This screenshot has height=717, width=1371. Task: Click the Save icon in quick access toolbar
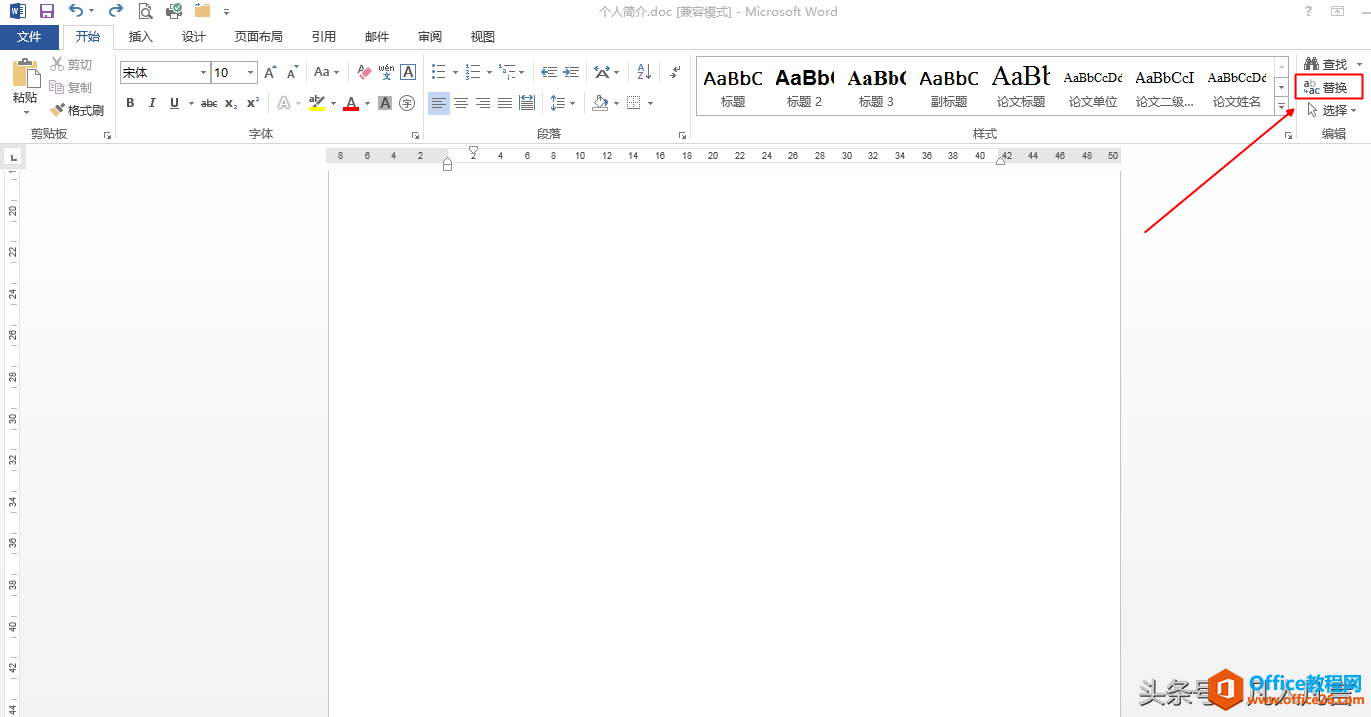46,12
